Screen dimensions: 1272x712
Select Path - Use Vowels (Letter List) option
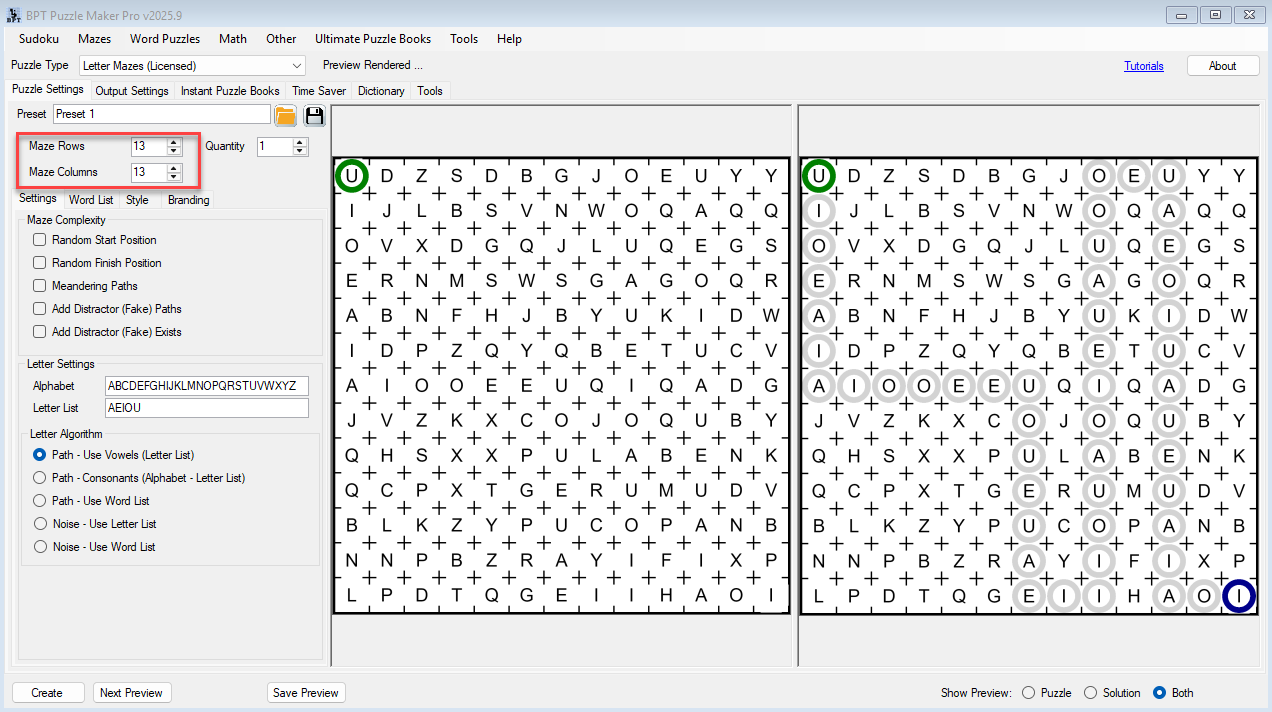coord(40,455)
